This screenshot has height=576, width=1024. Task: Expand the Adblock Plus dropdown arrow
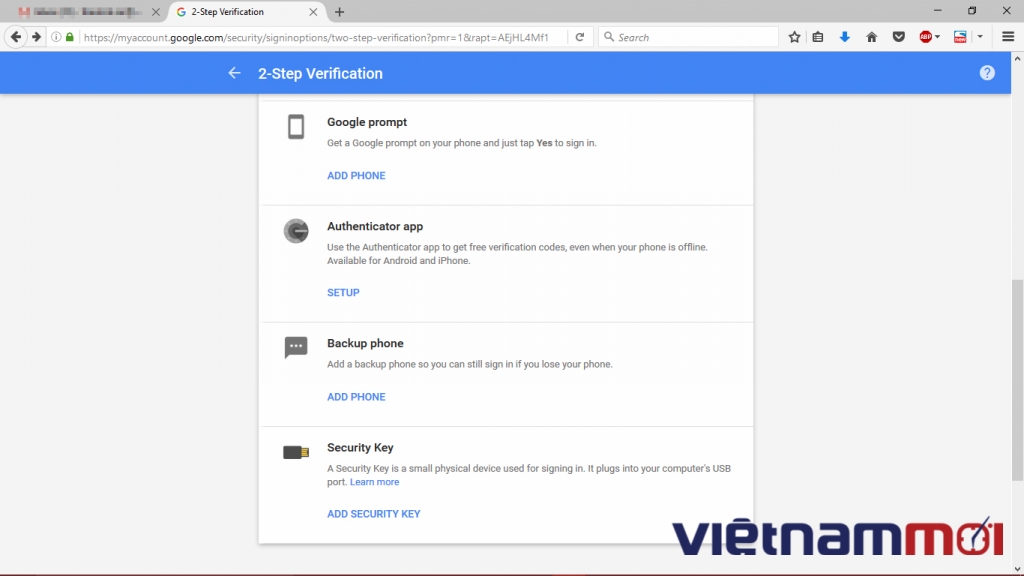(938, 37)
